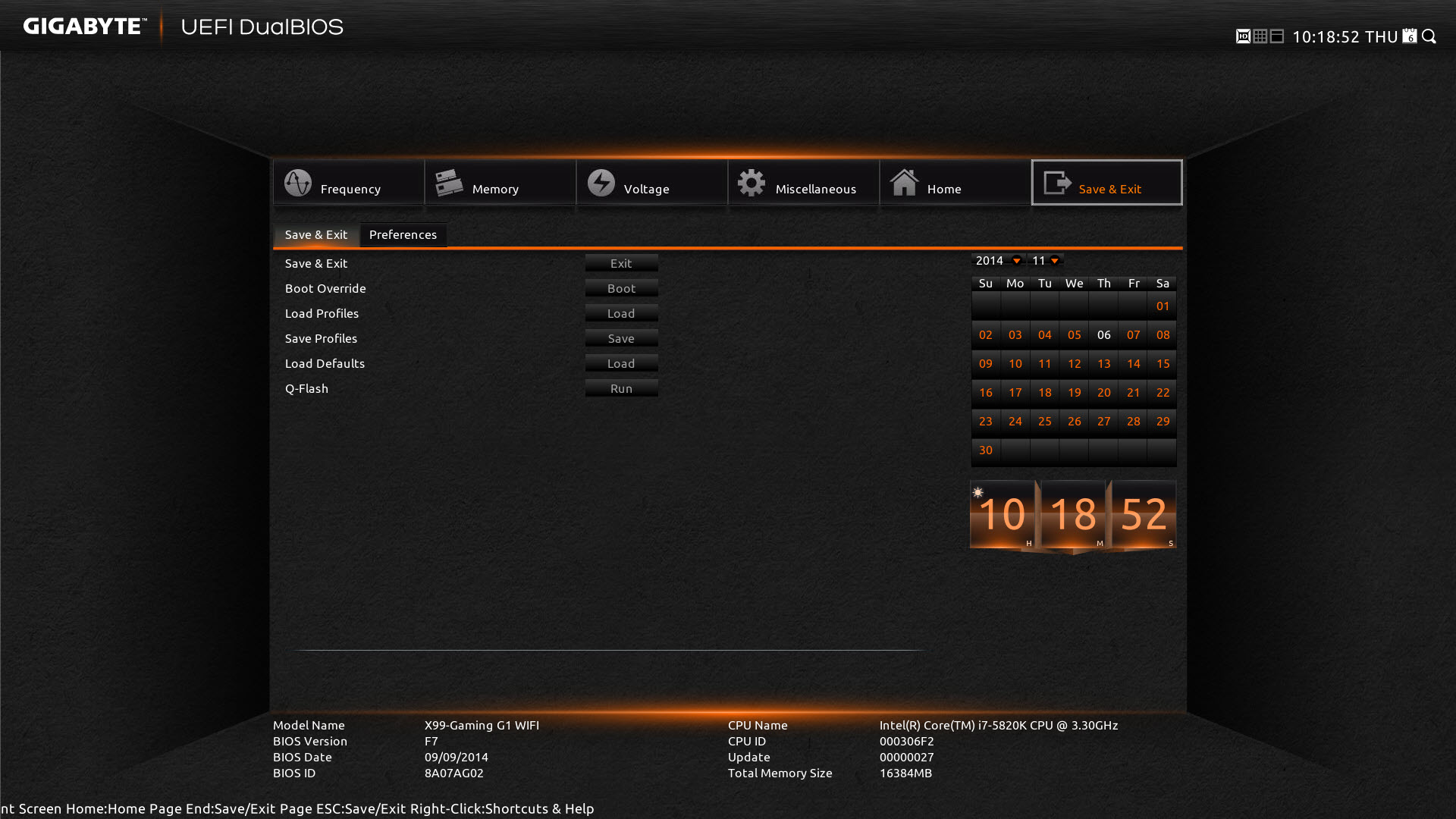
Task: Open the Frequency tab
Action: (x=349, y=182)
